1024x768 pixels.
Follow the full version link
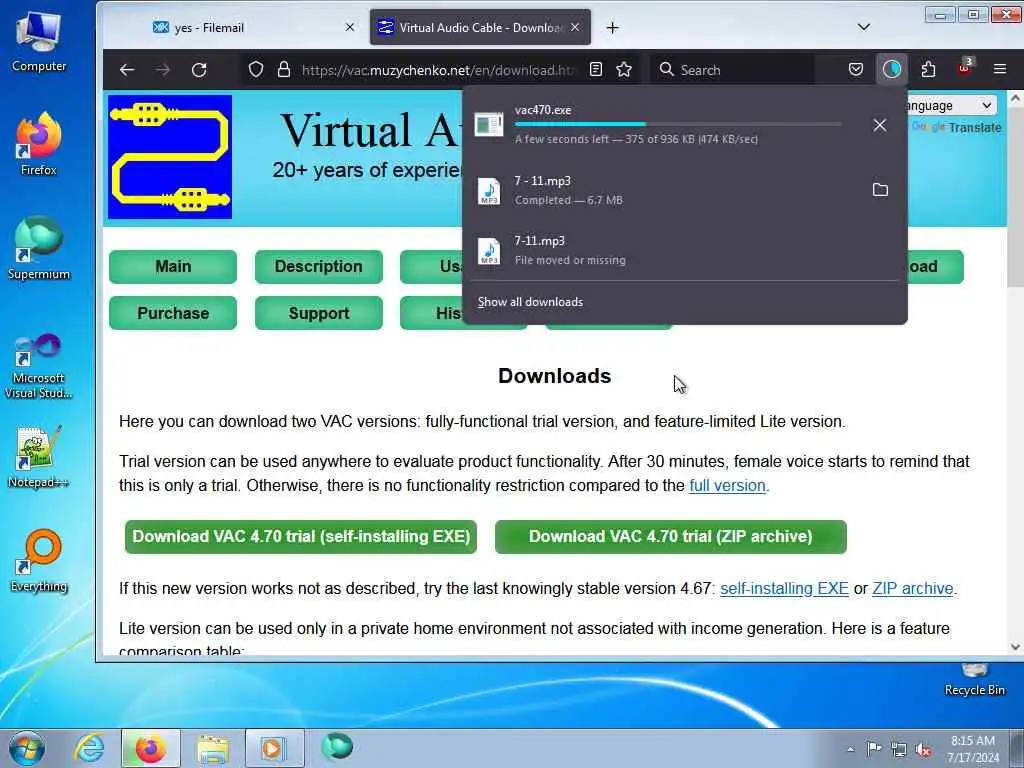tap(728, 486)
